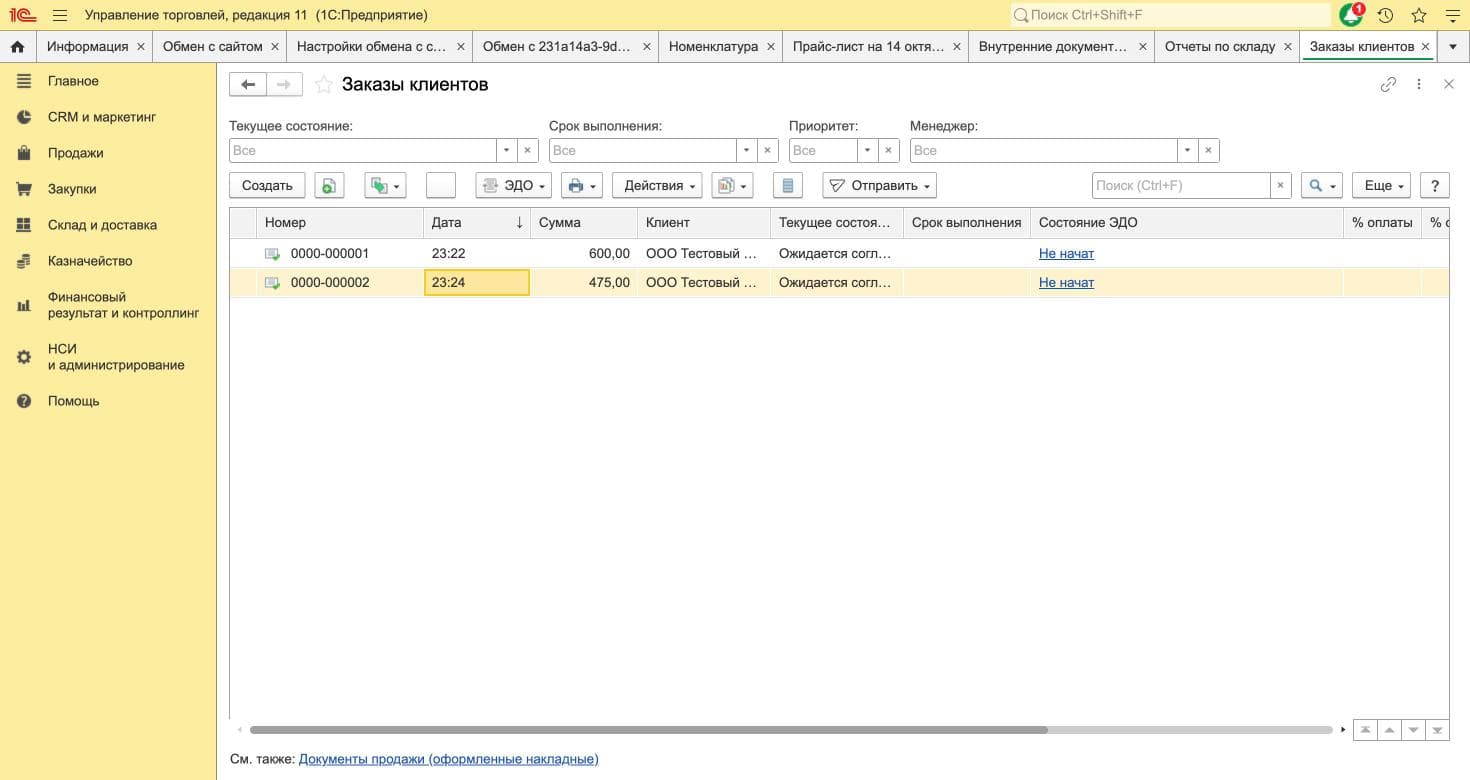
Task: Expand the Менеджер filter dropdown
Action: (x=1187, y=150)
